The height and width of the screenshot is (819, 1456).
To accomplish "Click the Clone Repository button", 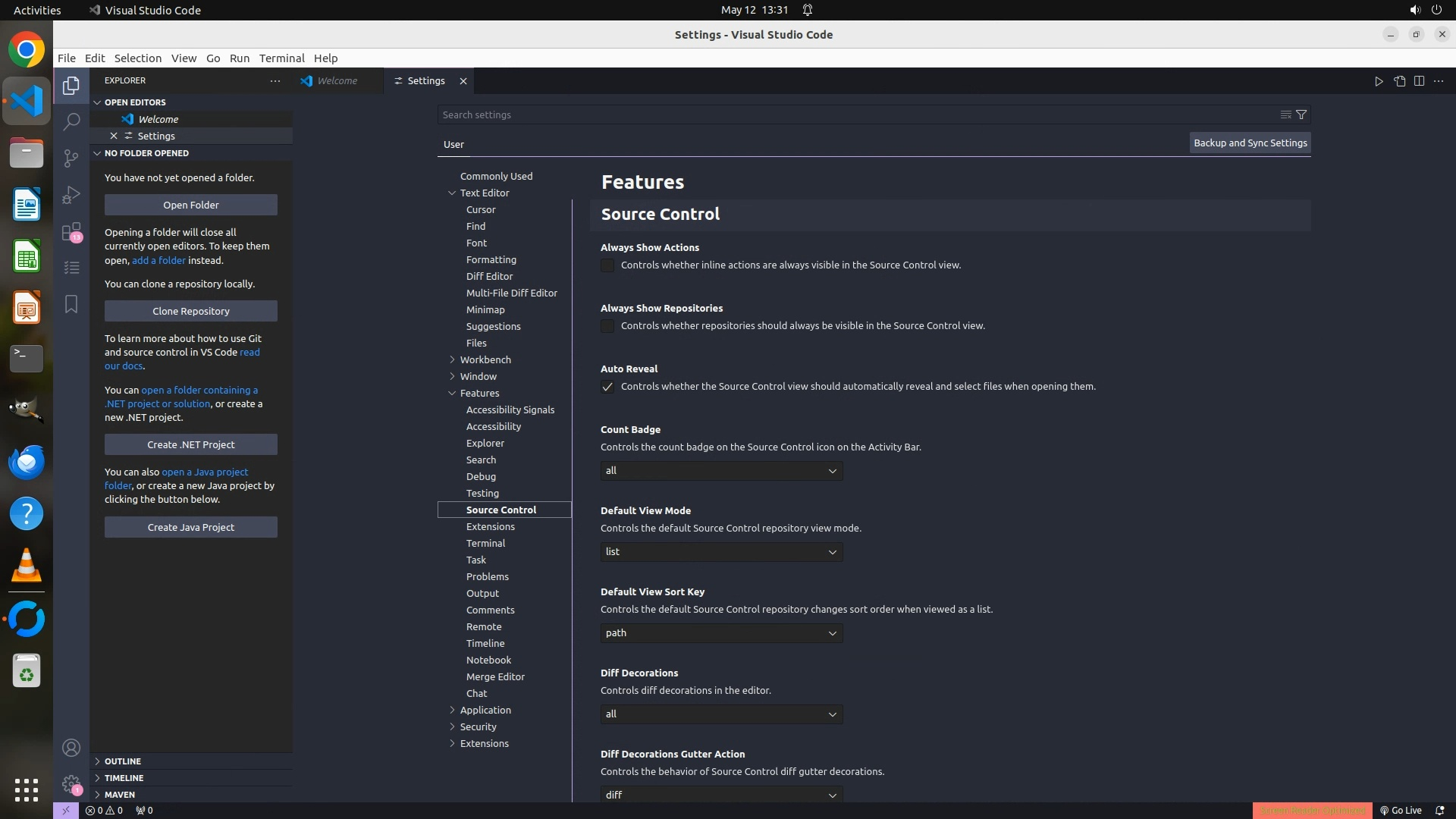I will point(190,311).
